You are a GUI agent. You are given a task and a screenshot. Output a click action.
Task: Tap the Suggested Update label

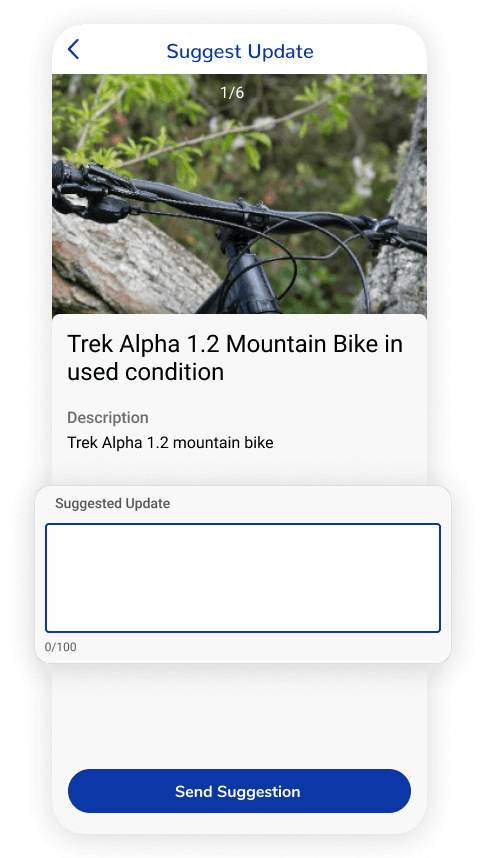point(113,503)
